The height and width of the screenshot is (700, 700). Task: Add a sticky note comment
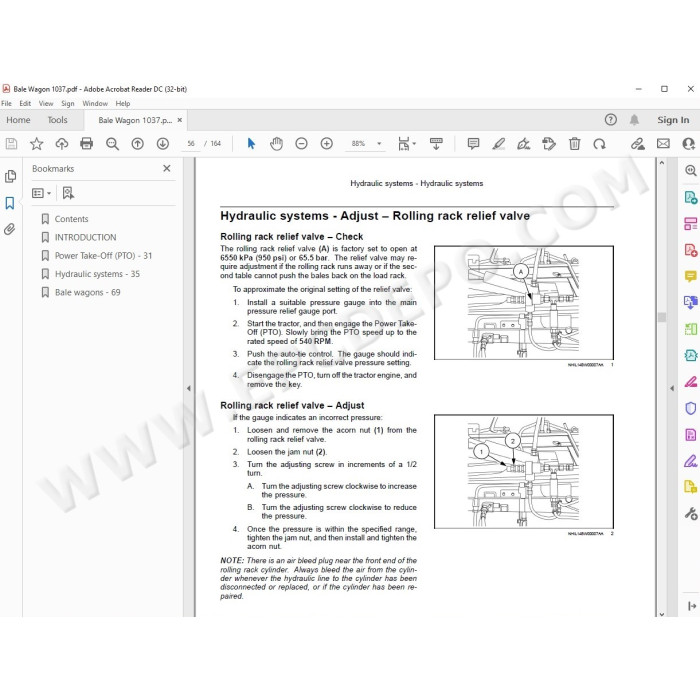pos(473,144)
